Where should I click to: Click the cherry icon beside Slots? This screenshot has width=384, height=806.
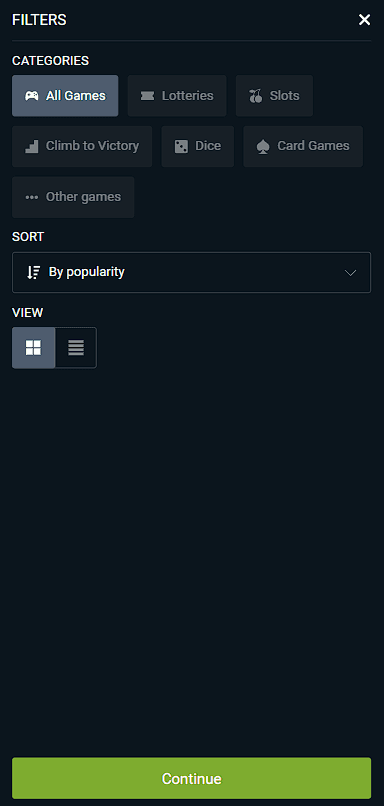(x=255, y=96)
